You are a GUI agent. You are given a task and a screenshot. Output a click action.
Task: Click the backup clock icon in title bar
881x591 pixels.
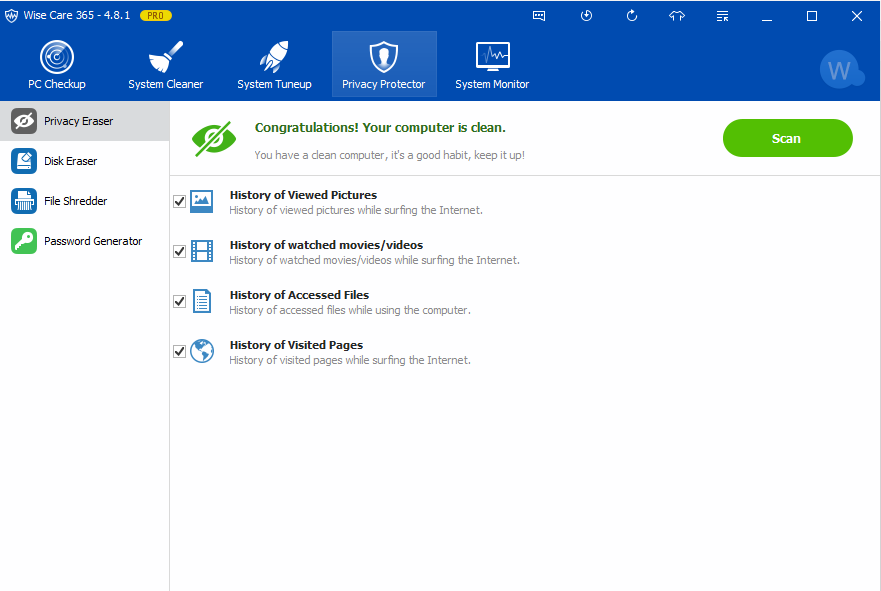click(x=586, y=16)
